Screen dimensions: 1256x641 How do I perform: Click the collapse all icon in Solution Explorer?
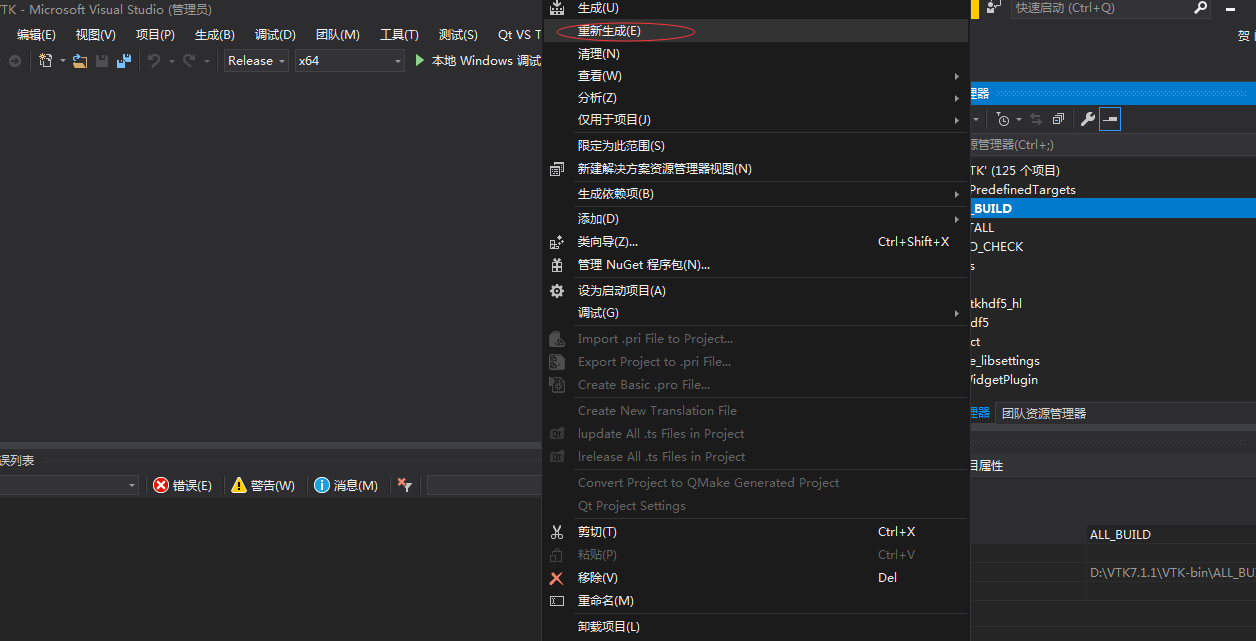(1058, 118)
